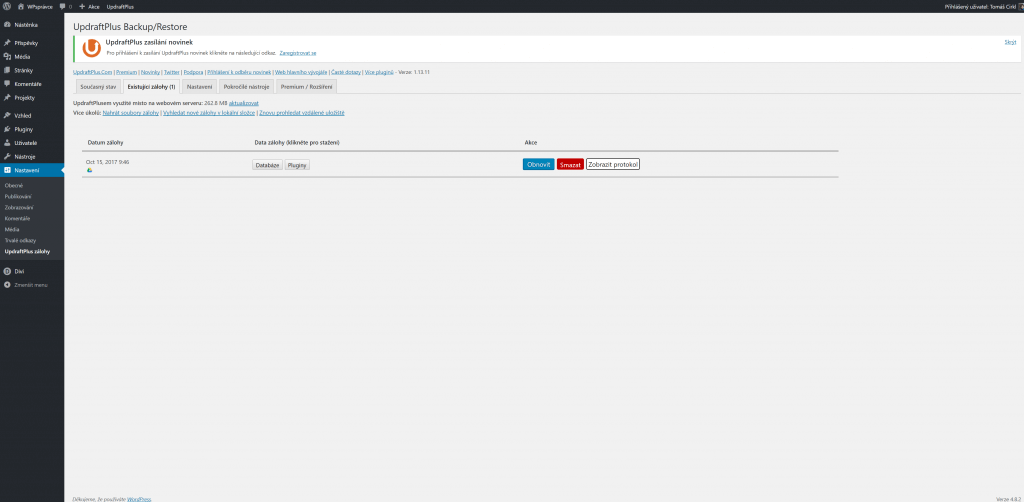The height and width of the screenshot is (502, 1024).
Task: Open the Premium link in header links
Action: (x=127, y=72)
